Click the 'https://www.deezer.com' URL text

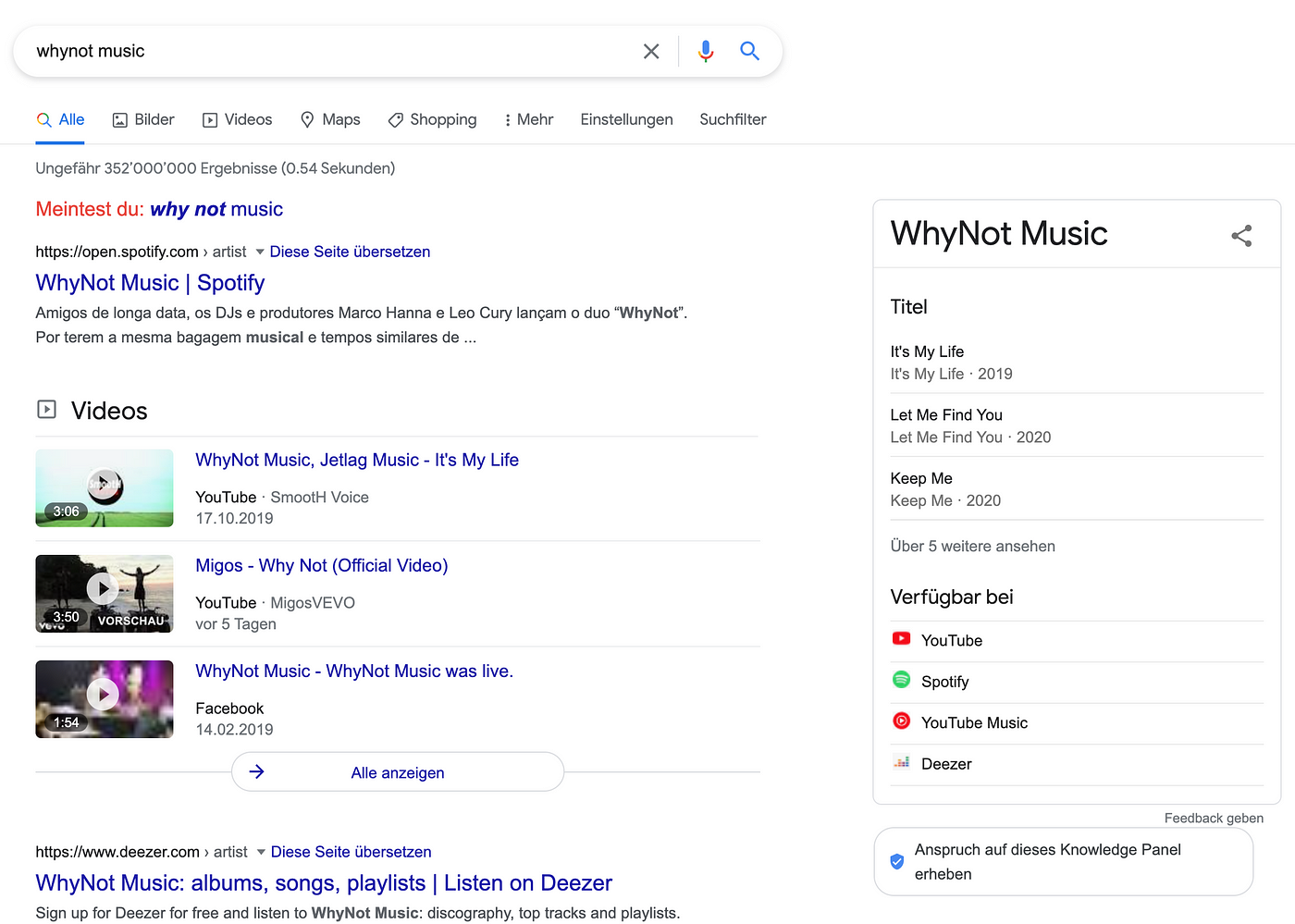click(x=117, y=852)
